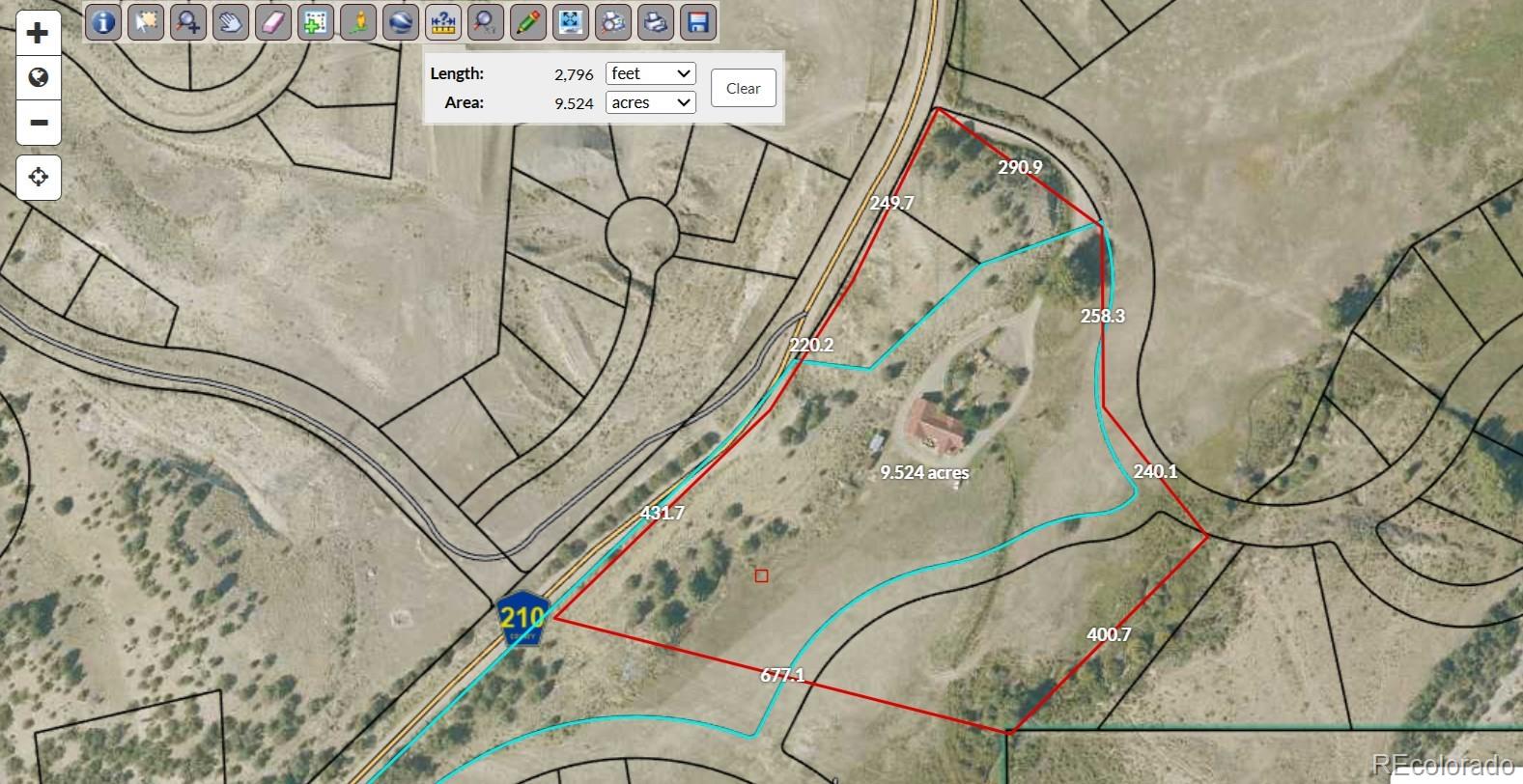This screenshot has height=784, width=1523.
Task: Select the green pencil draw tool
Action: point(528,21)
